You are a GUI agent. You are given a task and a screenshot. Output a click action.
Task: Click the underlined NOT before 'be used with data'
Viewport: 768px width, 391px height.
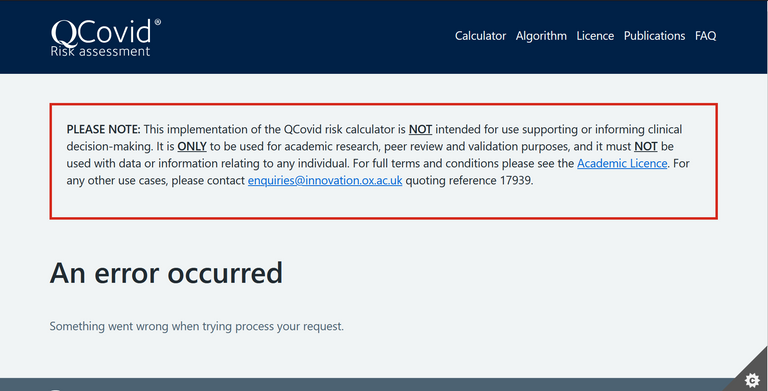tap(646, 147)
